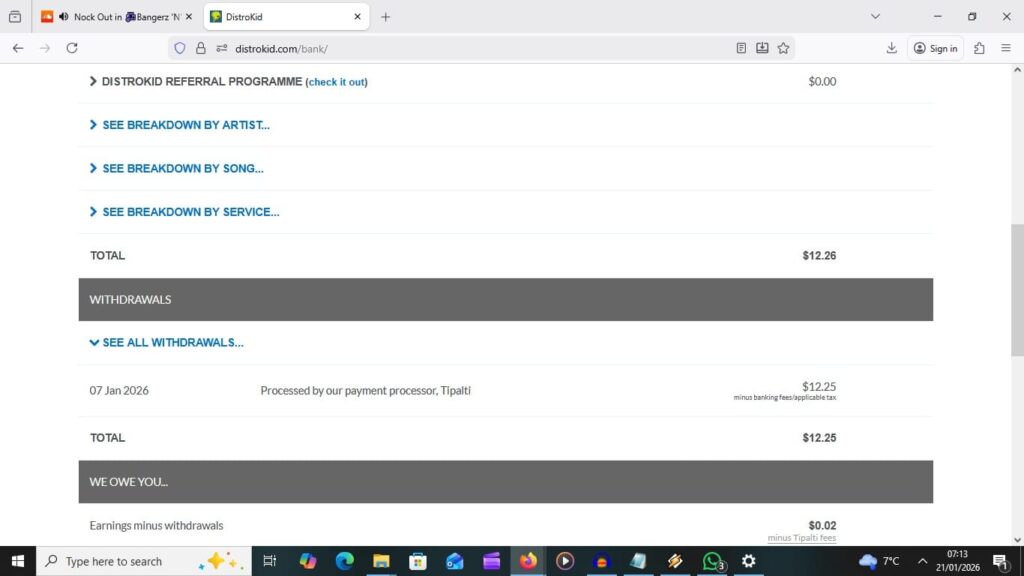
Task: Go back to the previous page
Action: 18,48
